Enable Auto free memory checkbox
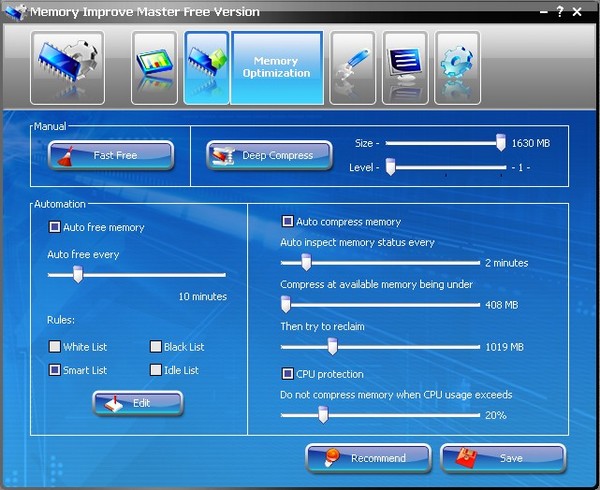600x490 pixels. pos(54,228)
